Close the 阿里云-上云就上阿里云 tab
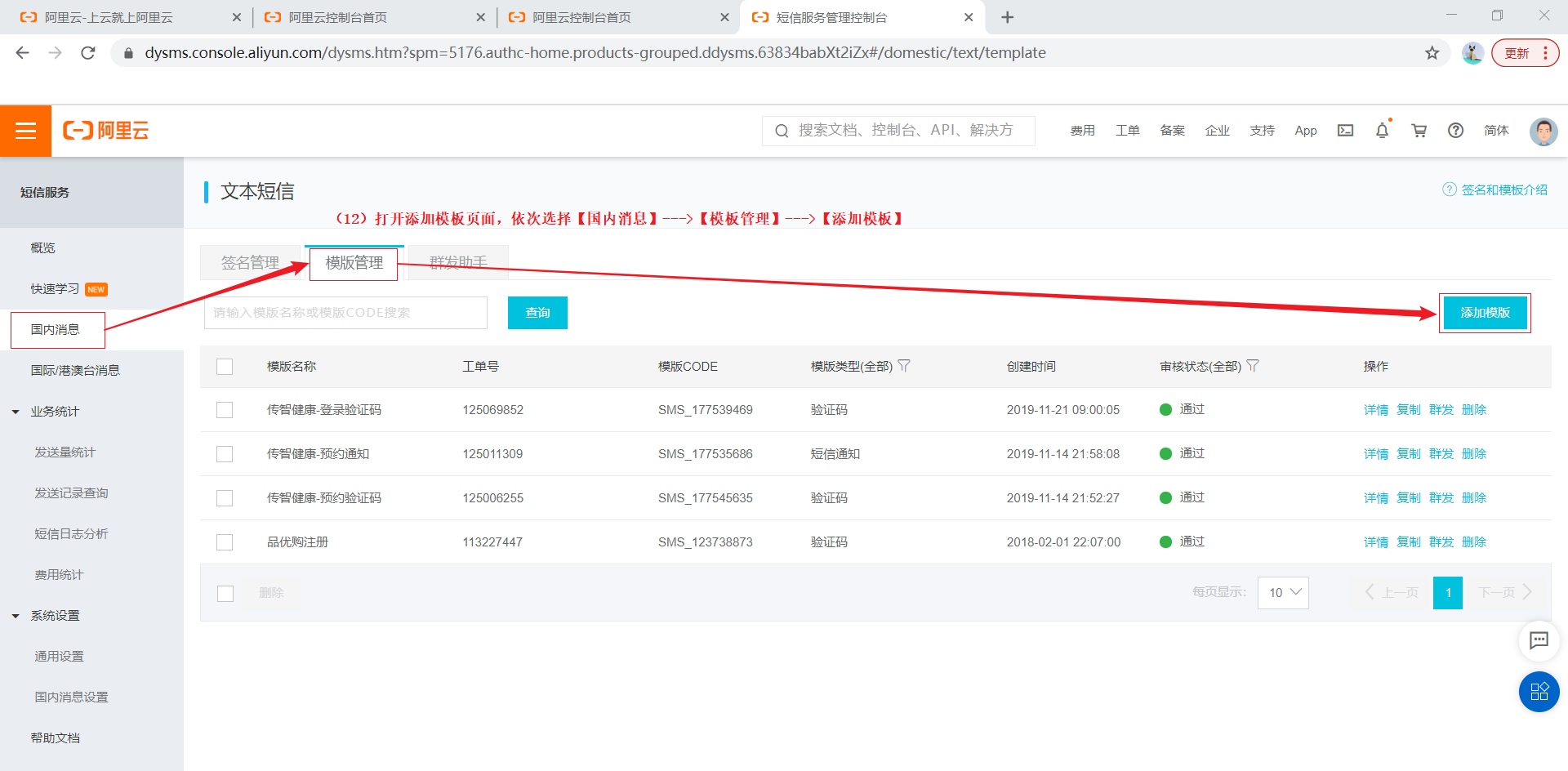This screenshot has width=1568, height=771. pyautogui.click(x=237, y=17)
